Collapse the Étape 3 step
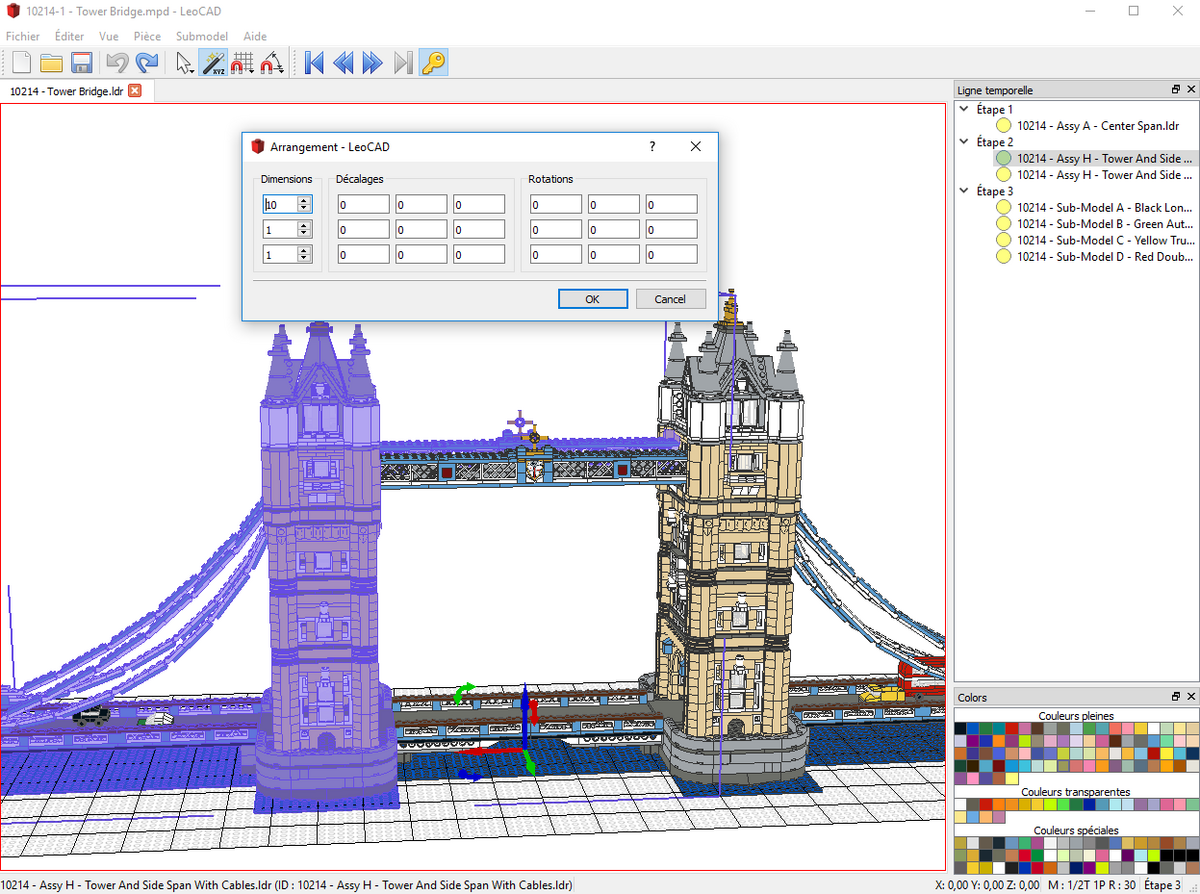1200x894 pixels. 964,191
